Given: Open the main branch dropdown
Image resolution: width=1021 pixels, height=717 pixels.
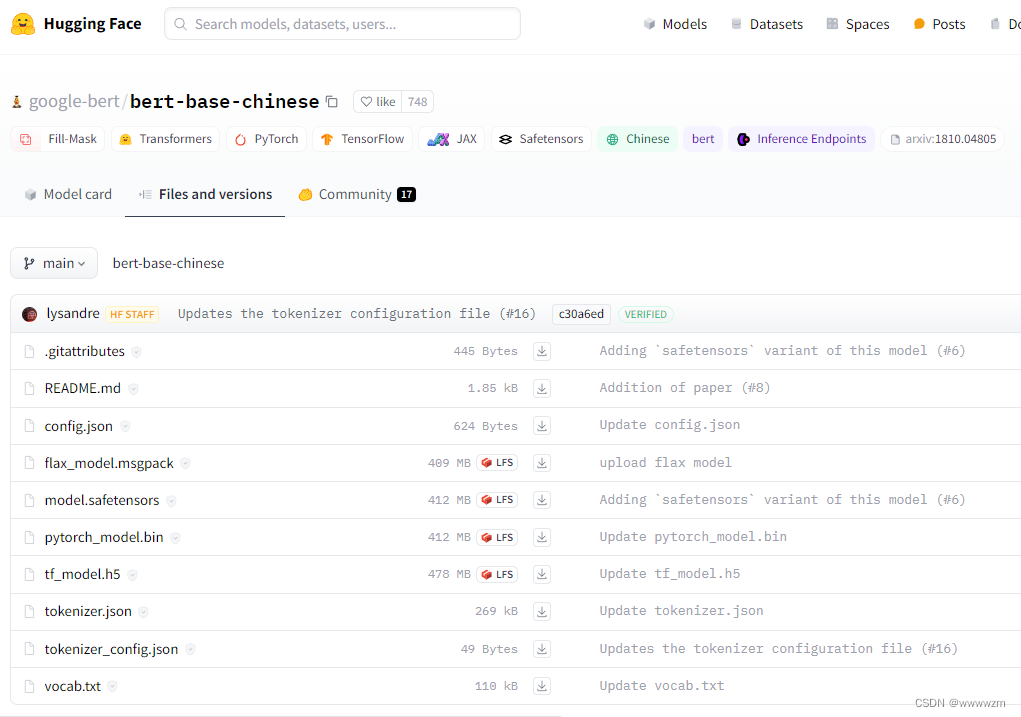Looking at the screenshot, I should click(x=54, y=263).
